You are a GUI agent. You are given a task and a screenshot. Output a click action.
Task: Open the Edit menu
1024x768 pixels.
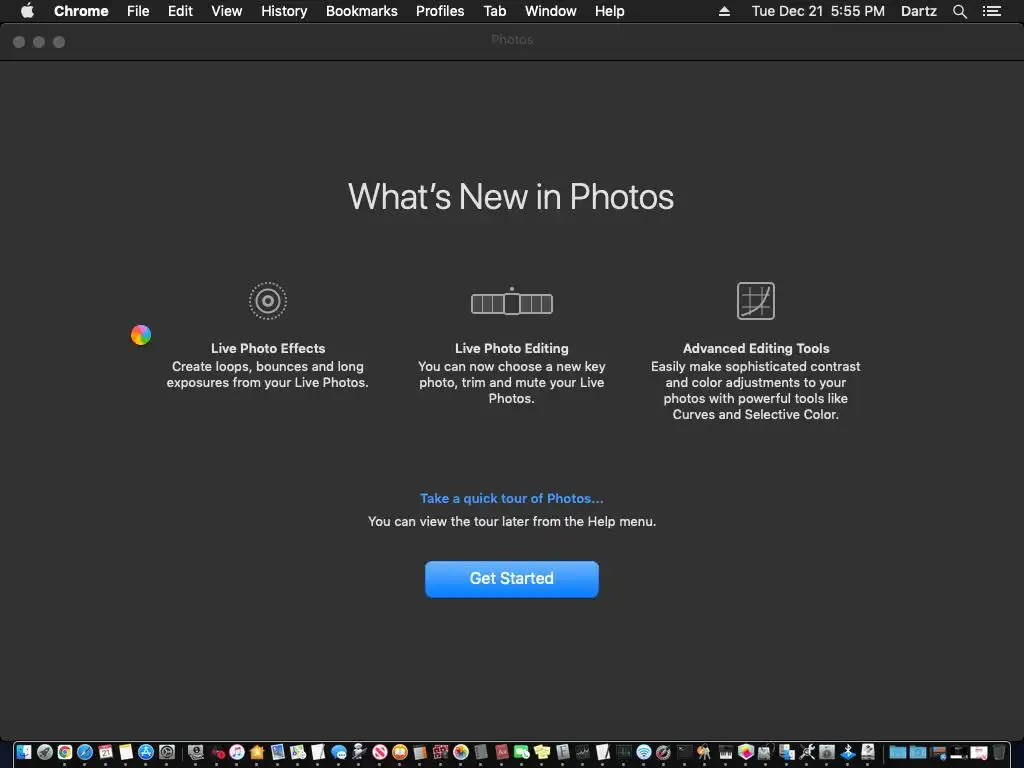tap(180, 11)
